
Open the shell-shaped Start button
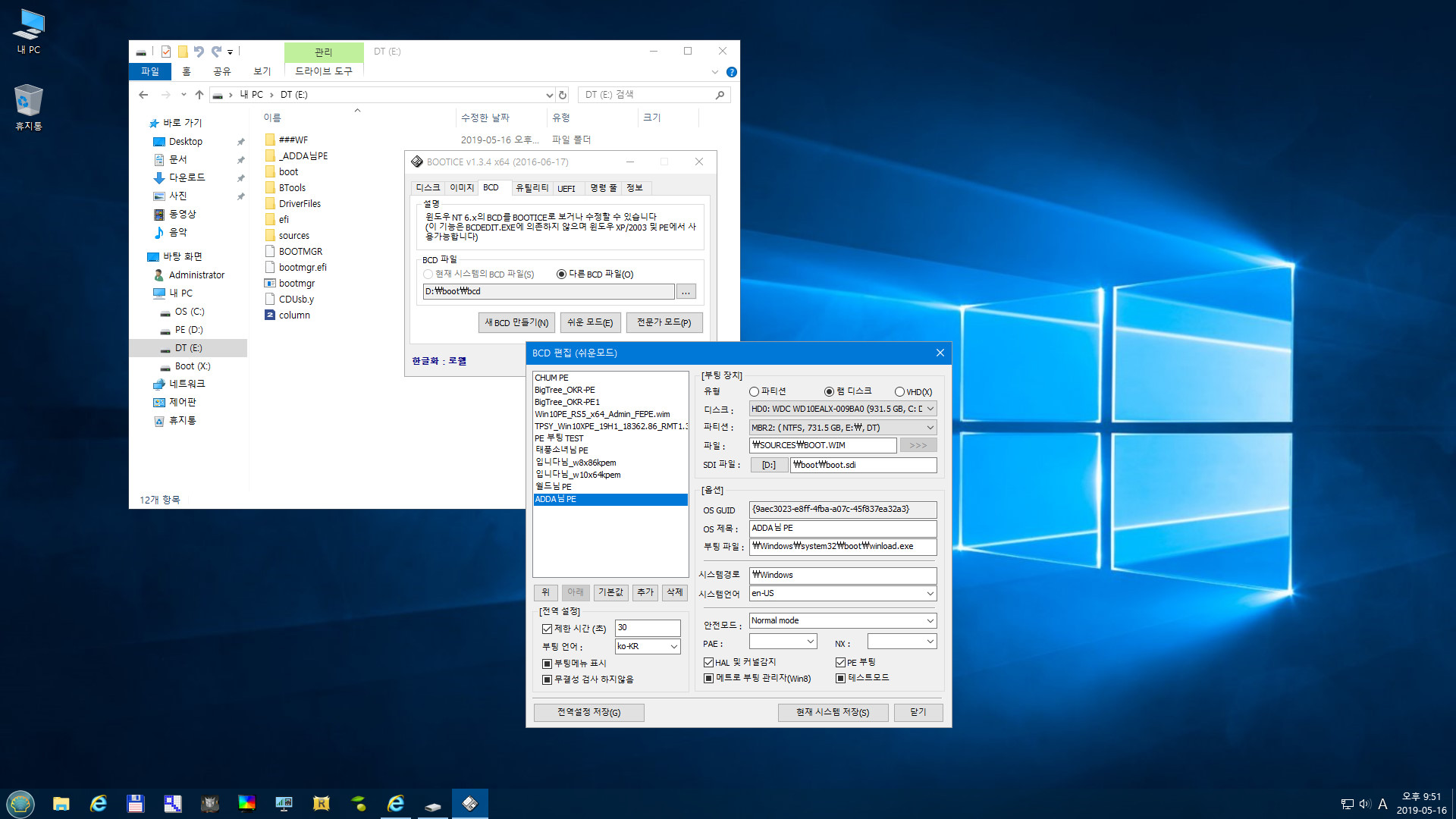click(x=20, y=803)
